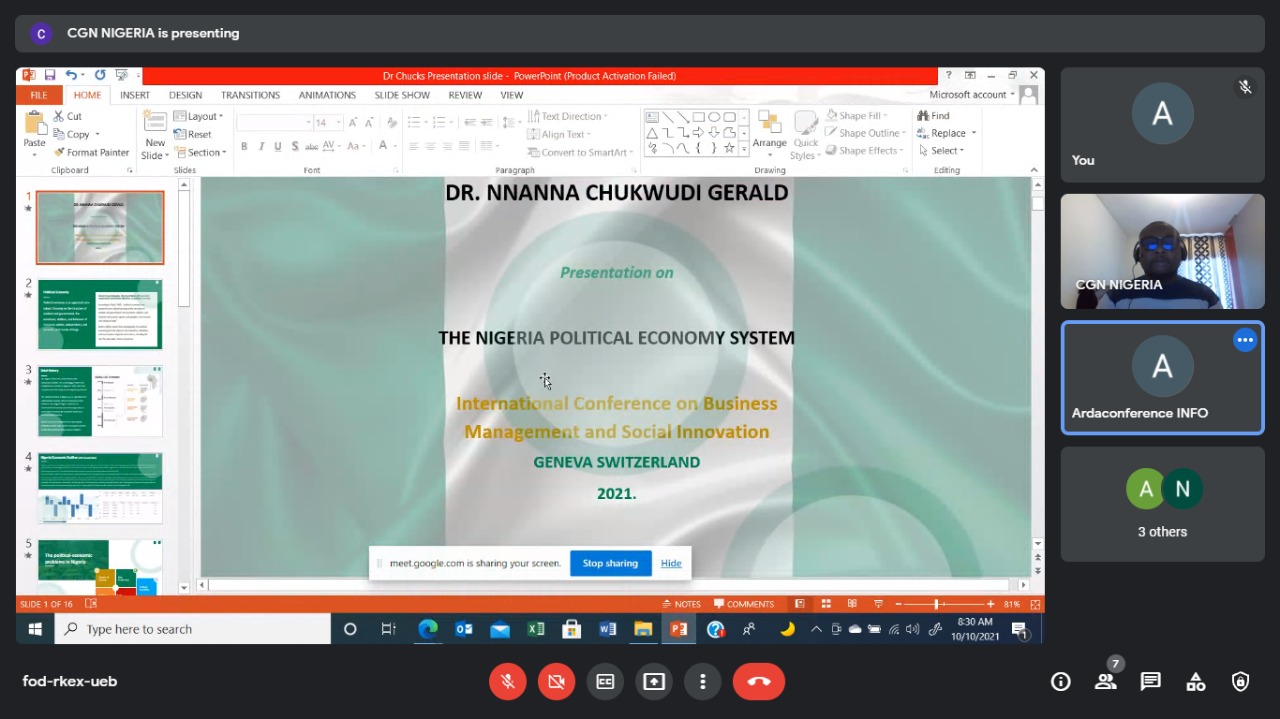Open Ardaconference INFO tile options
The width and height of the screenshot is (1280, 719).
click(x=1245, y=340)
